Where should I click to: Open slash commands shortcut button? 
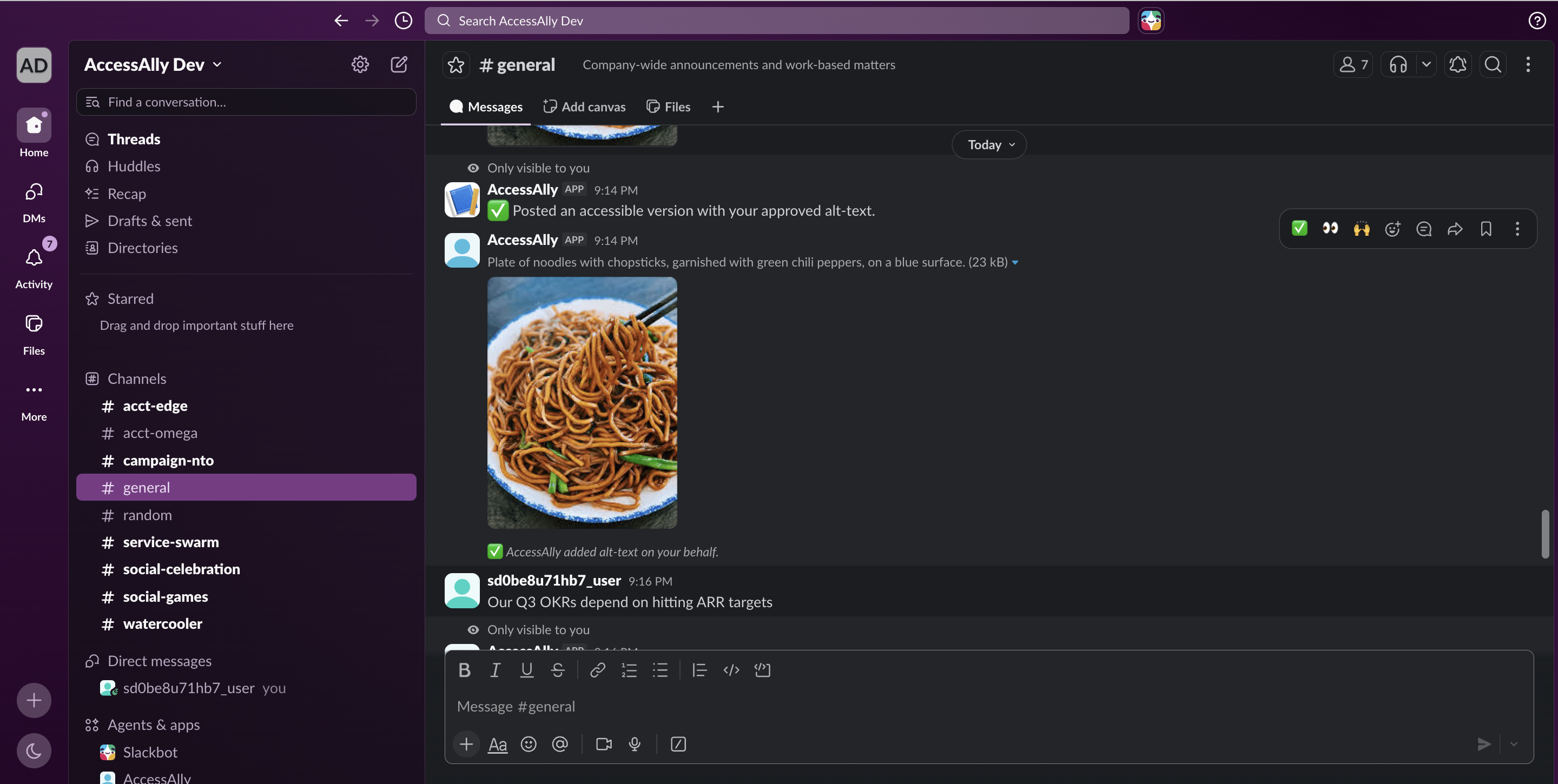pos(678,744)
